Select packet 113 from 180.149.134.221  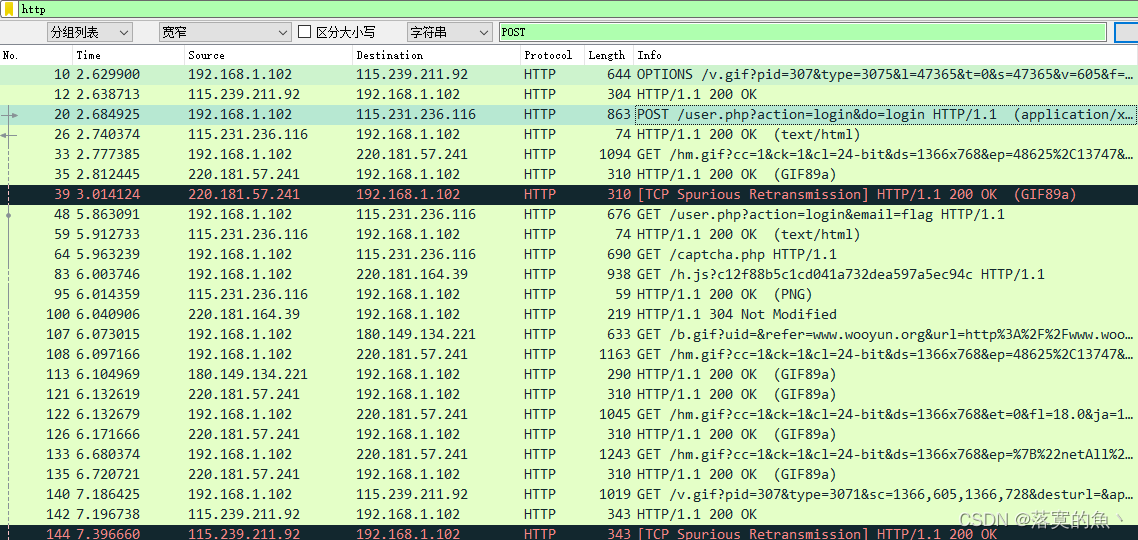pyautogui.click(x=569, y=375)
